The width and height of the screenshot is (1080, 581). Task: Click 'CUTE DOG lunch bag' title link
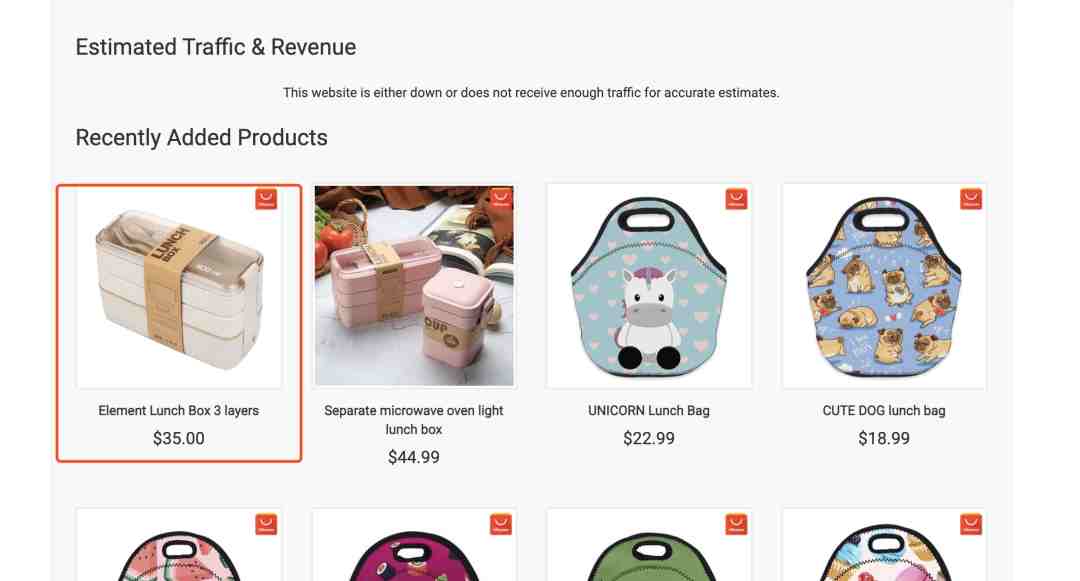tap(884, 410)
